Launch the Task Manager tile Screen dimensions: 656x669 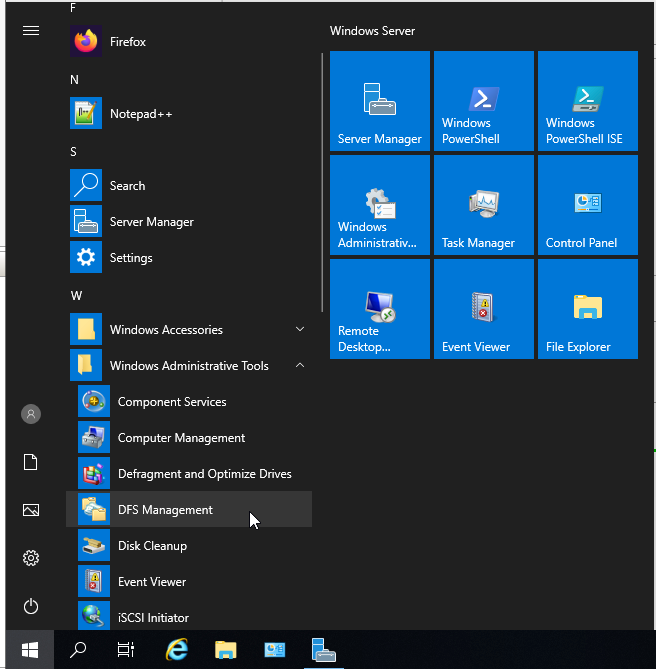click(484, 205)
